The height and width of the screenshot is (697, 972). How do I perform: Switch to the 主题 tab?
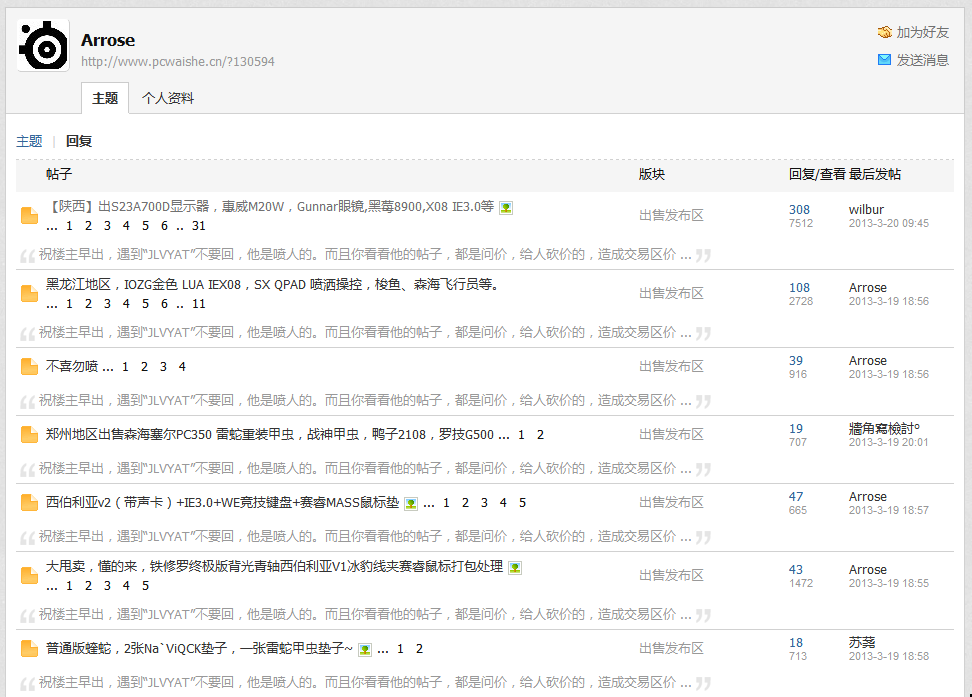(x=105, y=98)
